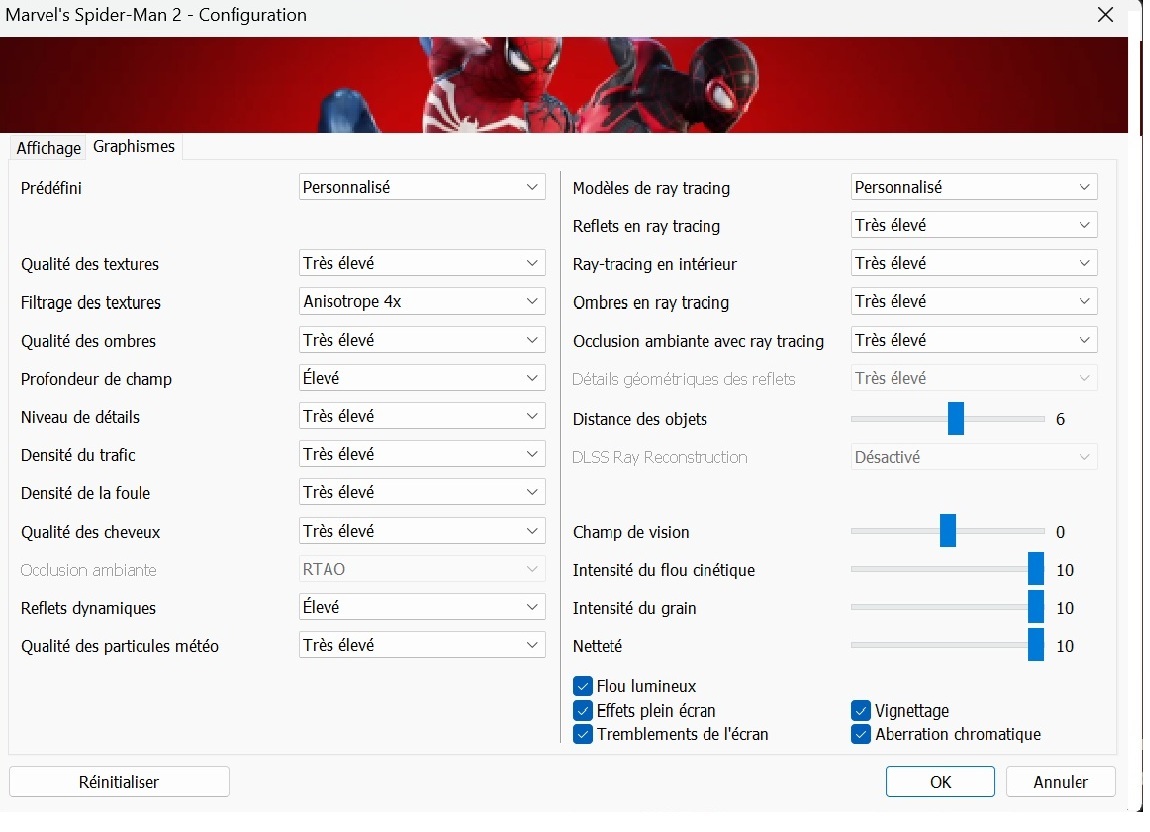Click the Réinitialiser button
Image resolution: width=1150 pixels, height=832 pixels.
(x=120, y=782)
